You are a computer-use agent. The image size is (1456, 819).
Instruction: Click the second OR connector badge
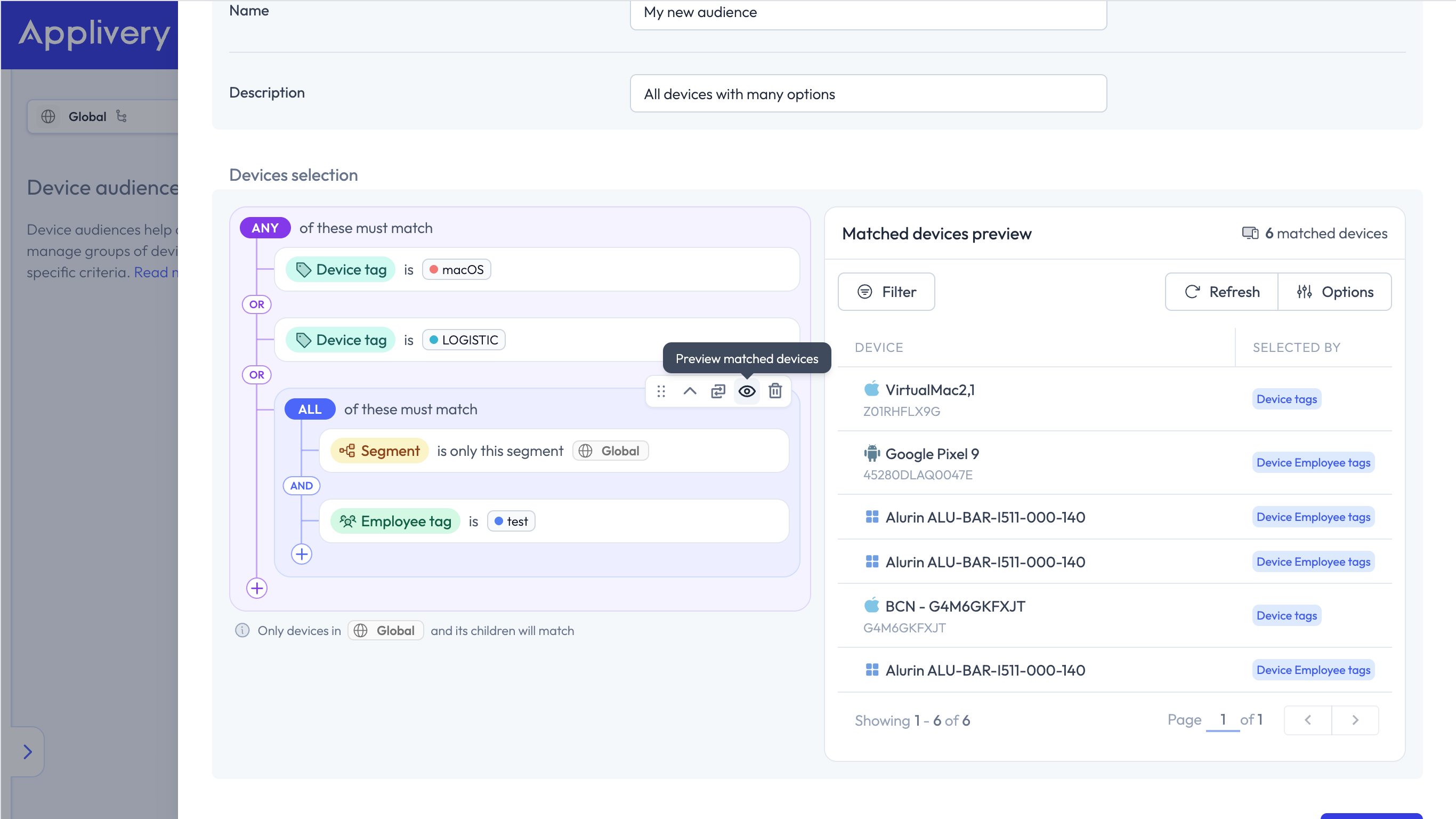[x=256, y=374]
